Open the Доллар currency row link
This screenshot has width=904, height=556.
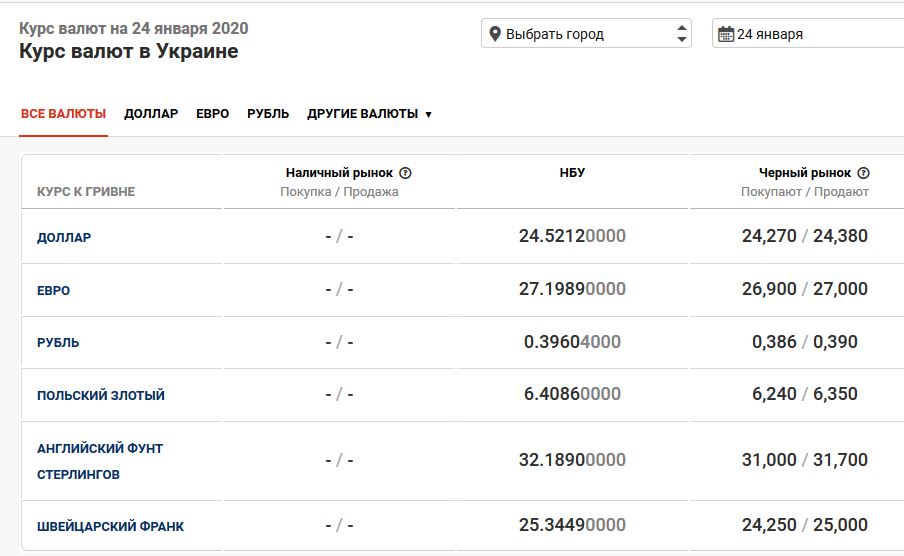tap(64, 238)
